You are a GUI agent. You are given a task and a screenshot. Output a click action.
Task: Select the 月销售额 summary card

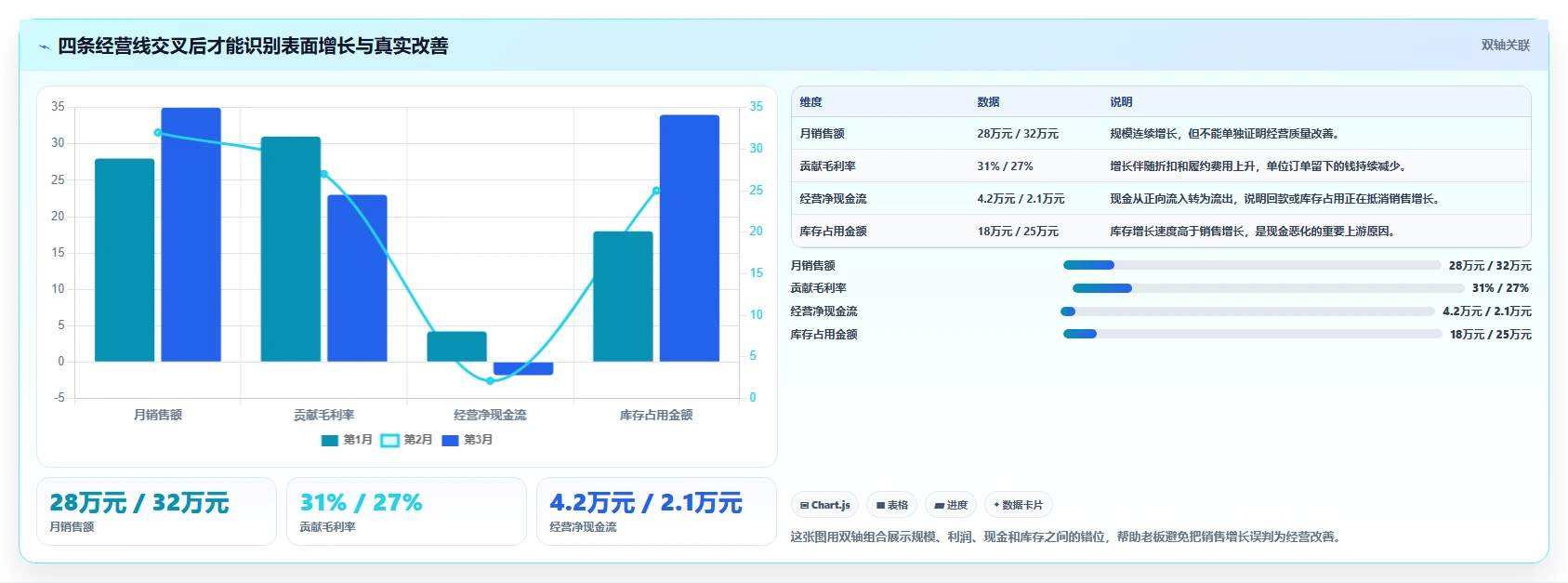(156, 511)
